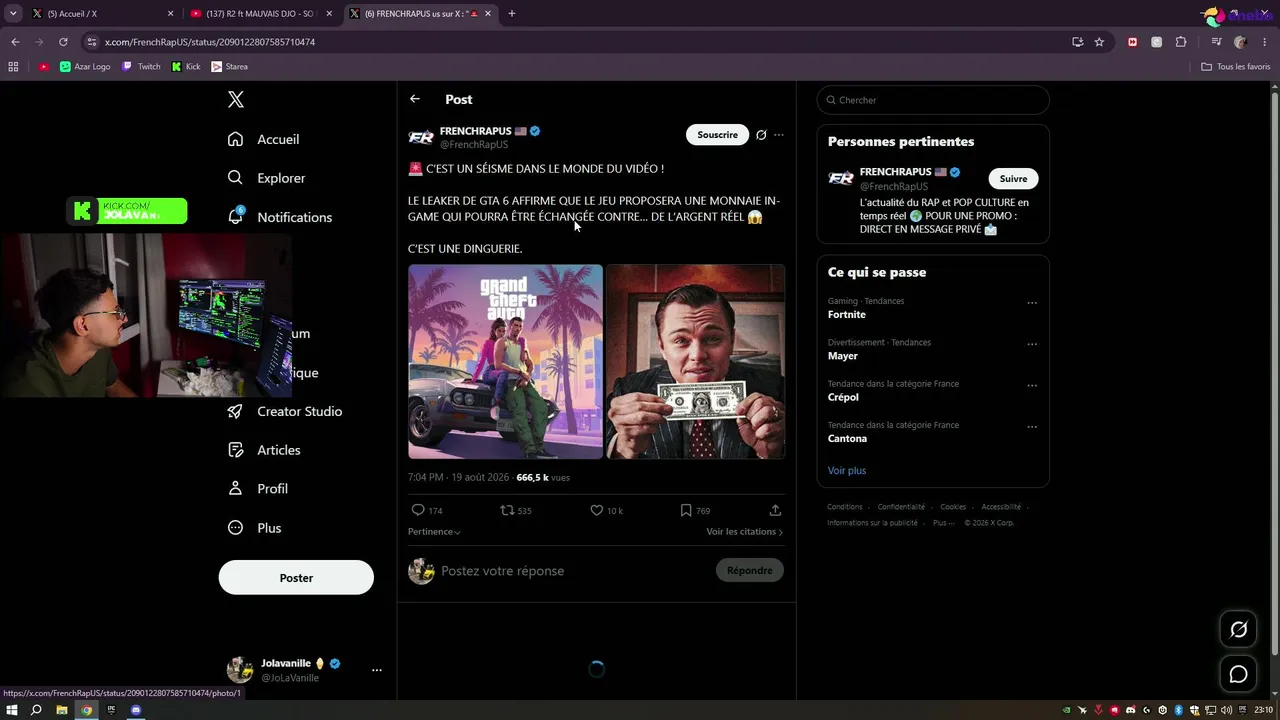Open Tous les favoris bookmarks folder
The image size is (1280, 720).
pos(1235,67)
